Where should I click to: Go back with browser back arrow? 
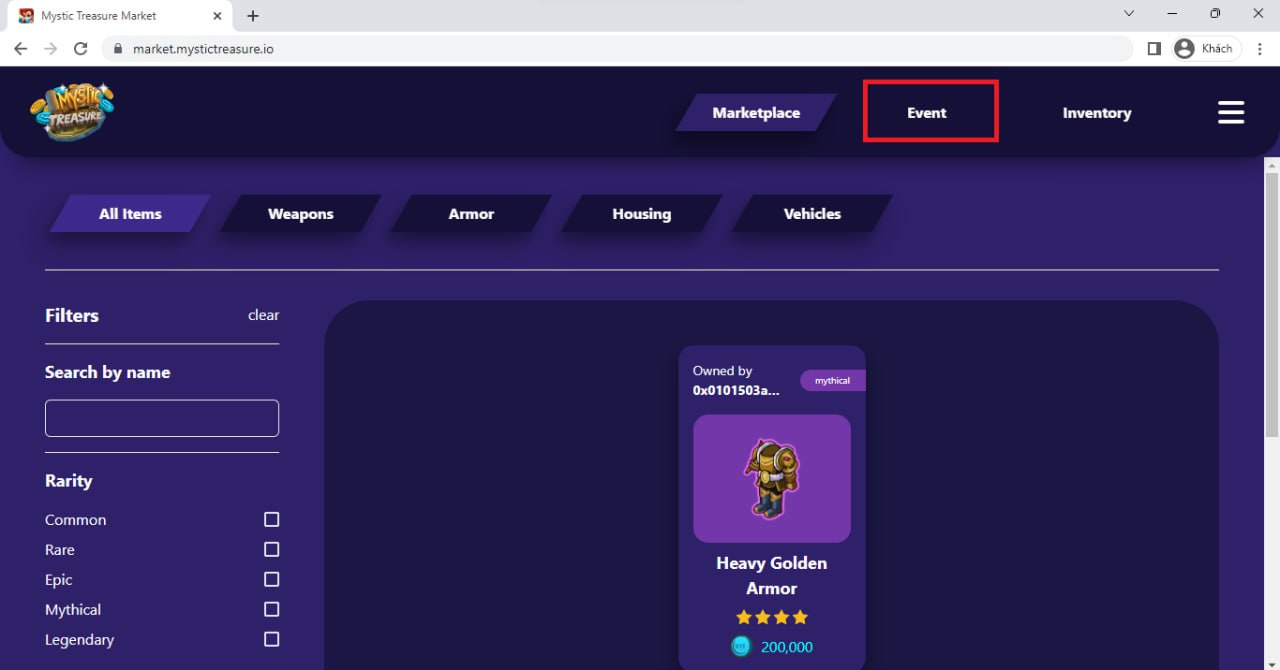click(20, 48)
